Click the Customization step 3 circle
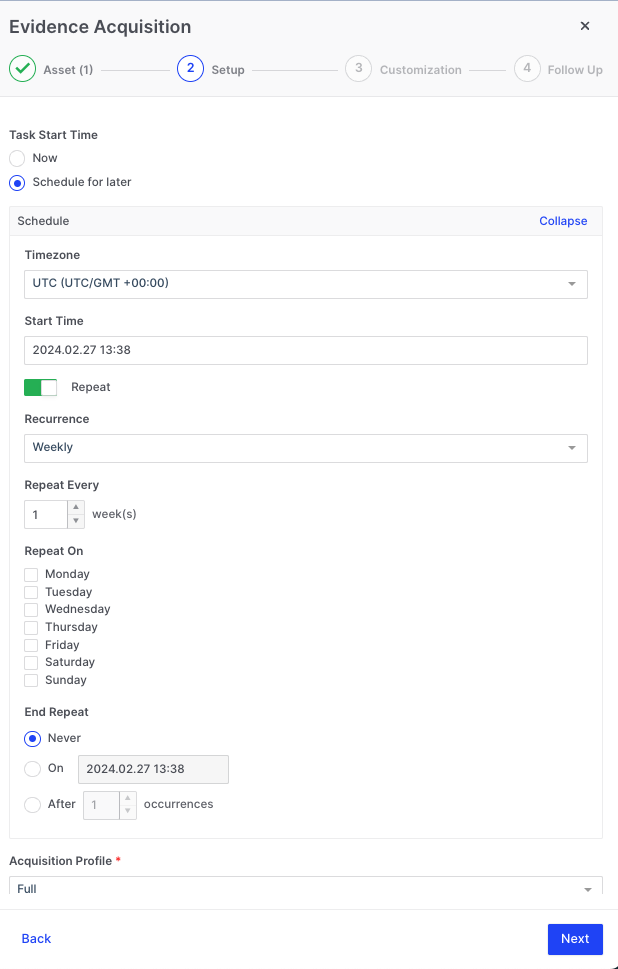The width and height of the screenshot is (618, 969). [x=358, y=69]
